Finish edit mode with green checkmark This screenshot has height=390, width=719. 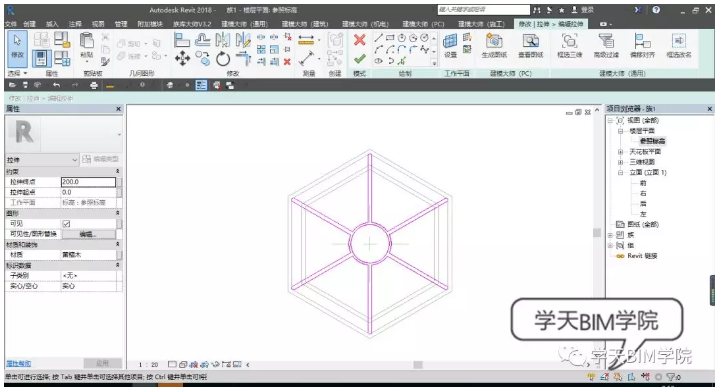360,59
